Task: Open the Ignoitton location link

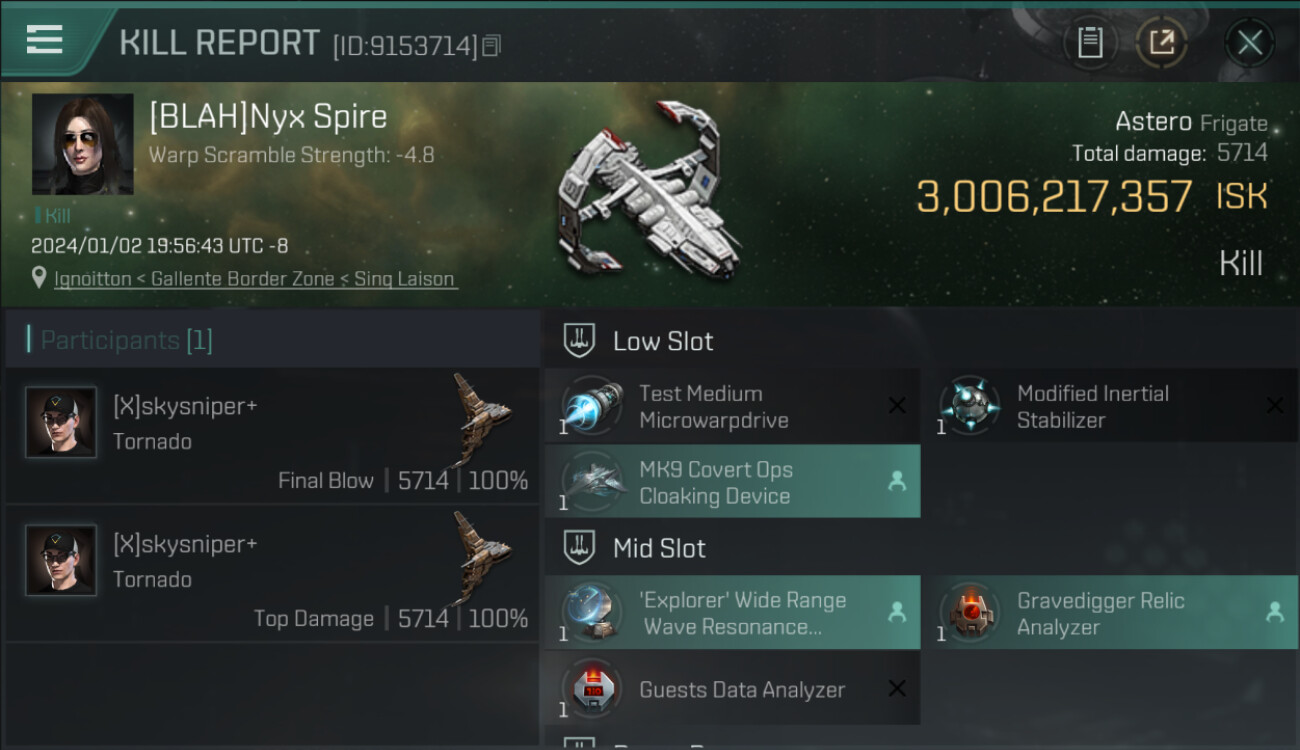Action: coord(256,279)
